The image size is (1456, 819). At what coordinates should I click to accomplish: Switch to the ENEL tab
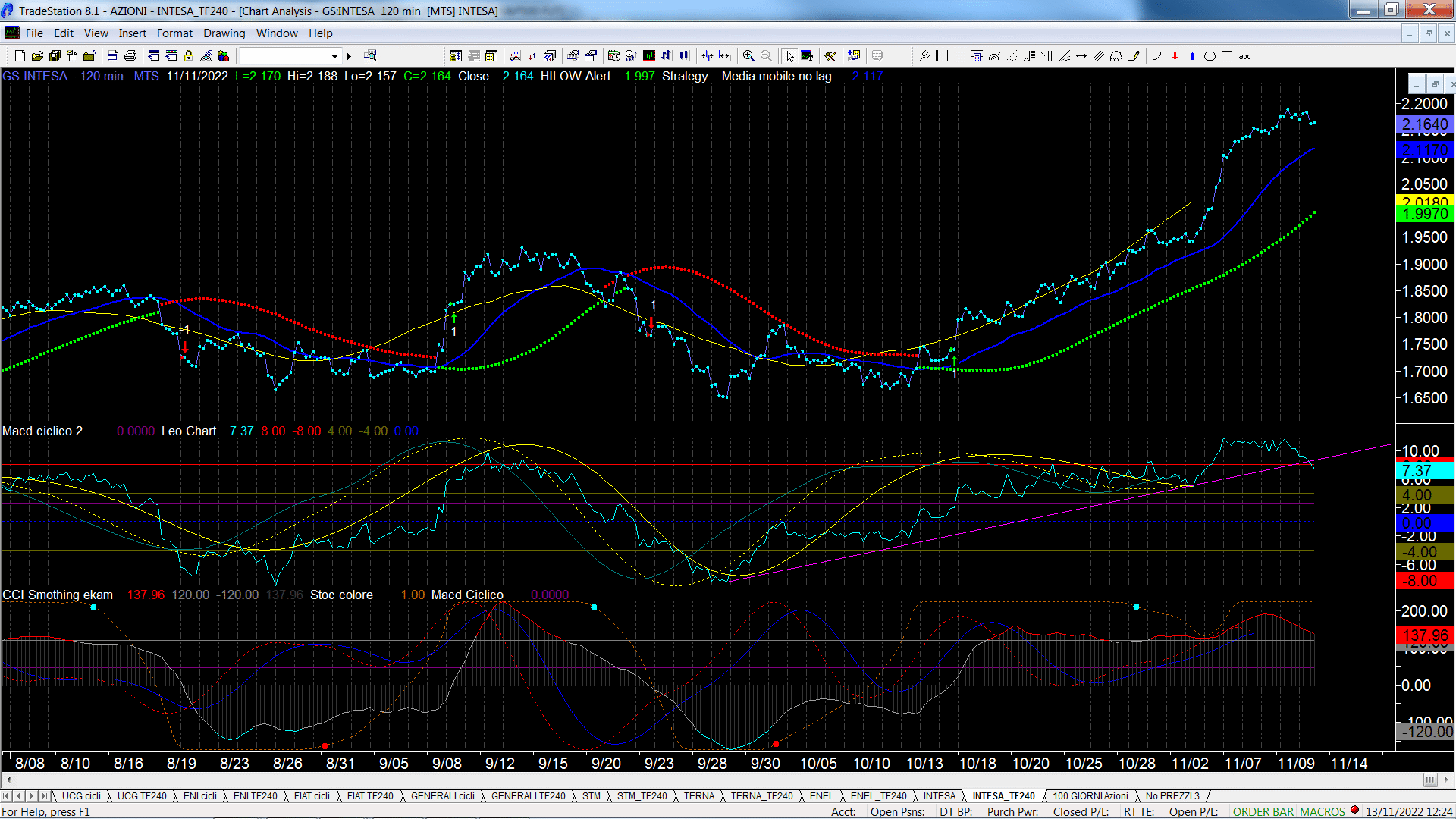pyautogui.click(x=822, y=795)
